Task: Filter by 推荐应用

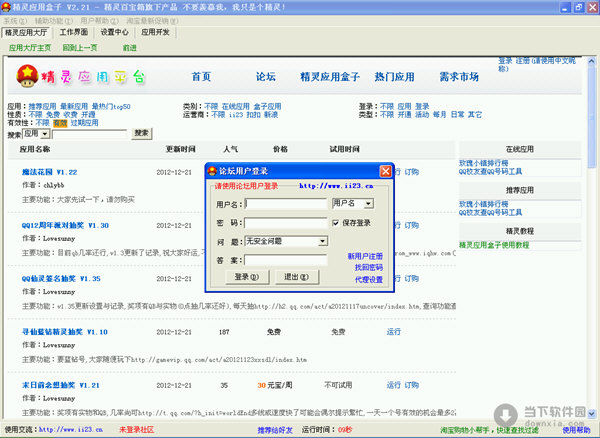Action: 42,106
